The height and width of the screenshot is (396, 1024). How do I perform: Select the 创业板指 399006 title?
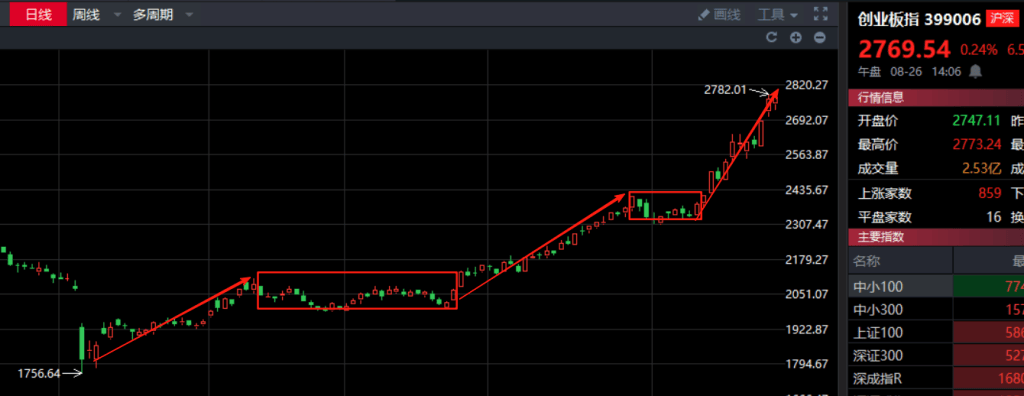[920, 20]
